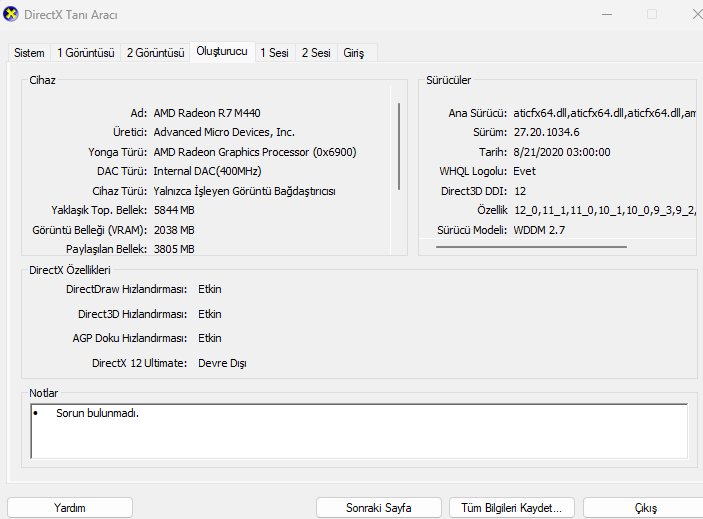
Task: Click the Yaklaşık Top. Bellek label
Action: click(x=99, y=210)
